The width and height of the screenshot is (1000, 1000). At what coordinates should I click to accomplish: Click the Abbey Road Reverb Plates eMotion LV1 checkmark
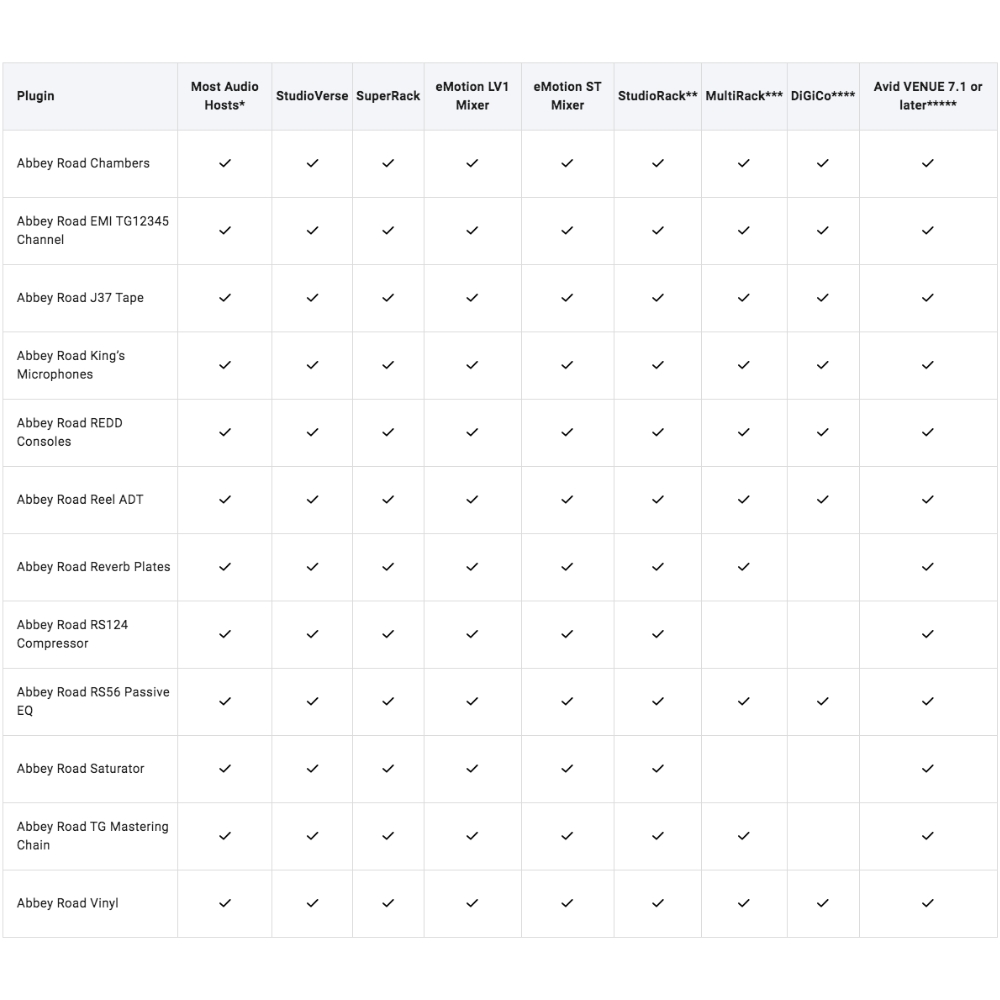click(x=472, y=567)
